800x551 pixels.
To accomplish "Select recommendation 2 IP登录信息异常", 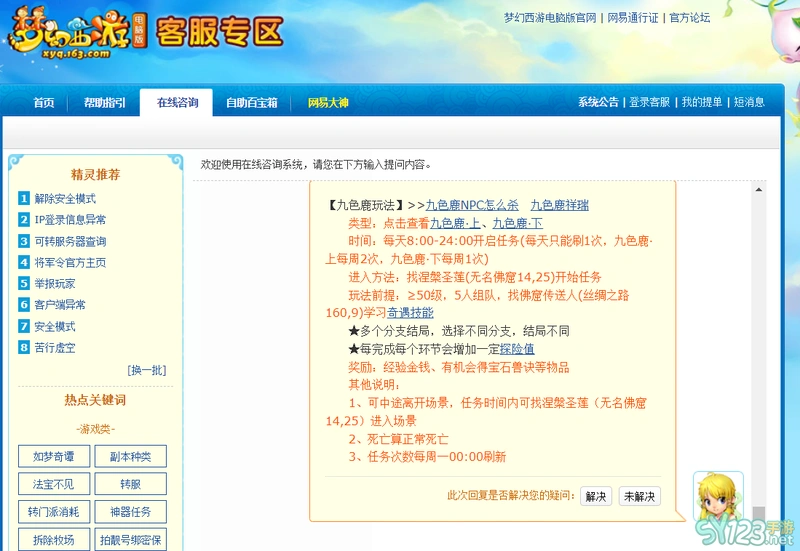I will (70, 220).
